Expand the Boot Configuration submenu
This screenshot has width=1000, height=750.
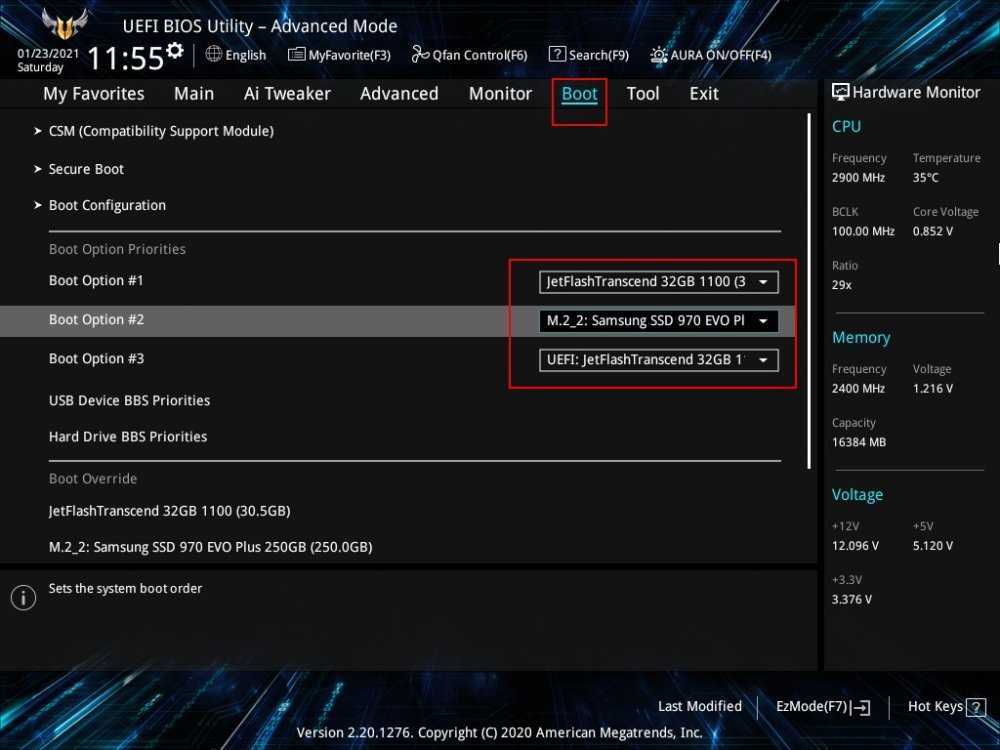coord(107,205)
